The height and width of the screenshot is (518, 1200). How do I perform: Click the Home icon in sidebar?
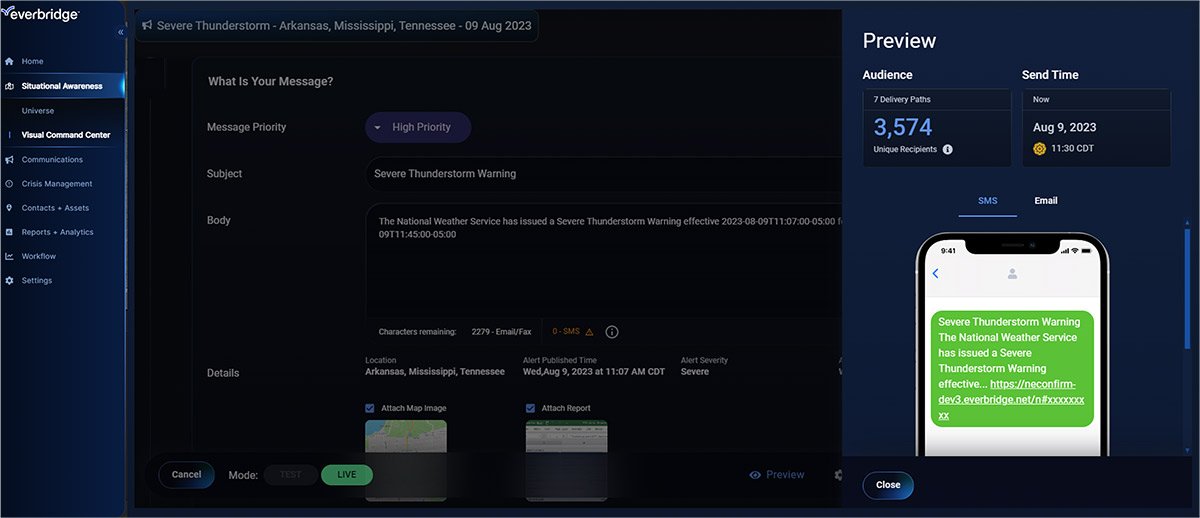pos(10,61)
